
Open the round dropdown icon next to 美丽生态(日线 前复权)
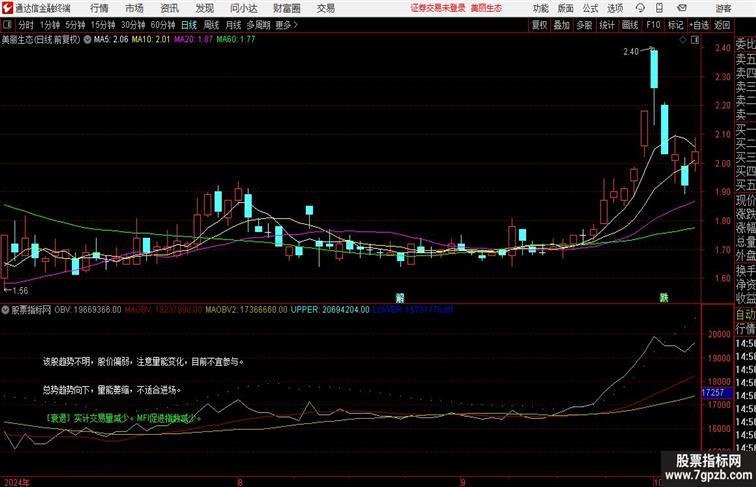pos(87,40)
